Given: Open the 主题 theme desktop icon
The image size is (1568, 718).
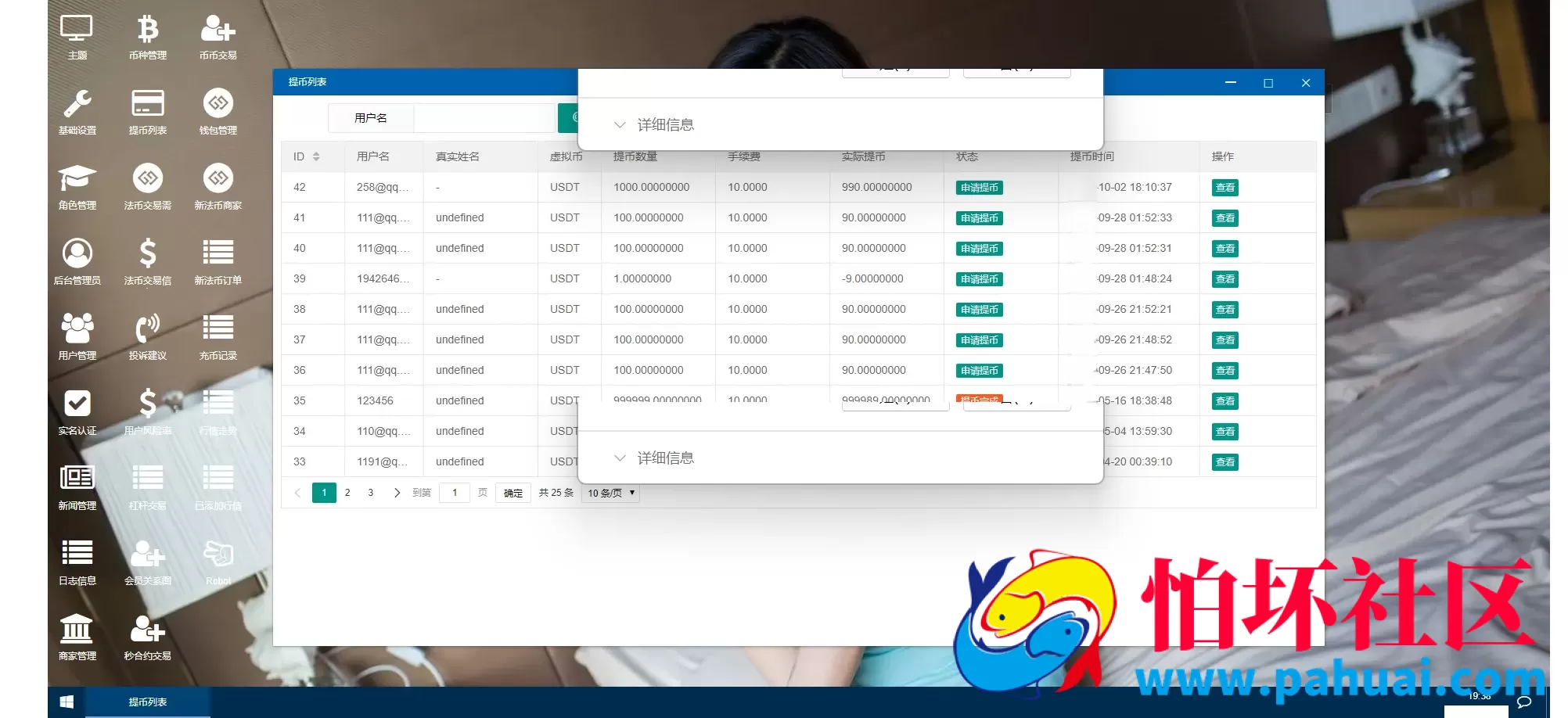Looking at the screenshot, I should (77, 38).
